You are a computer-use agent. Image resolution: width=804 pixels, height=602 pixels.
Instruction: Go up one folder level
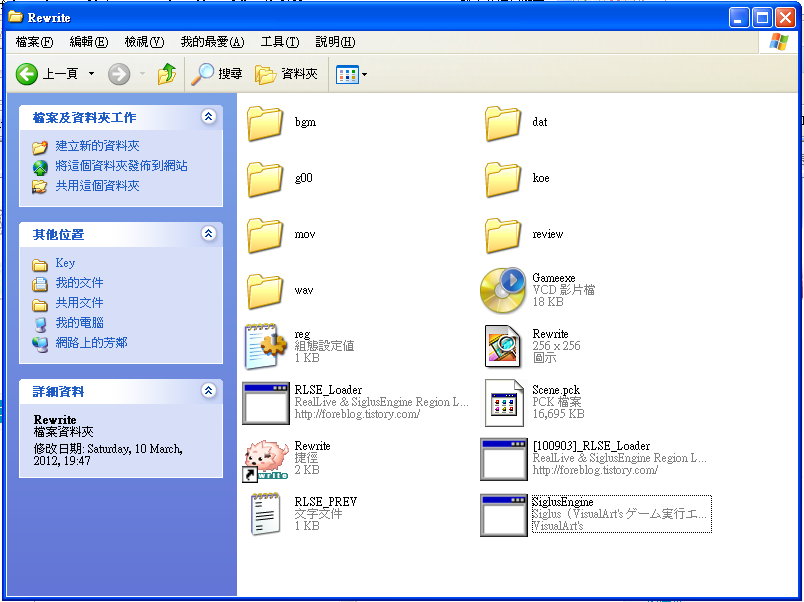167,74
